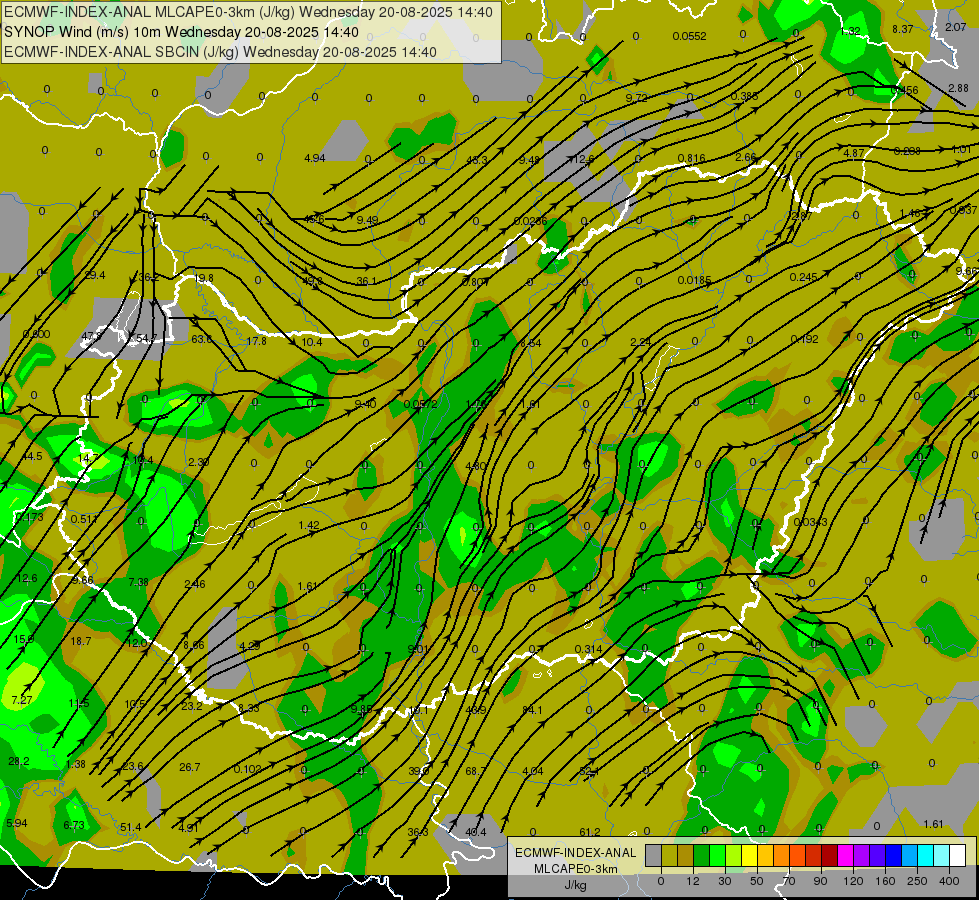Click the map value 2.30
This screenshot has width=979, height=900.
click(199, 462)
